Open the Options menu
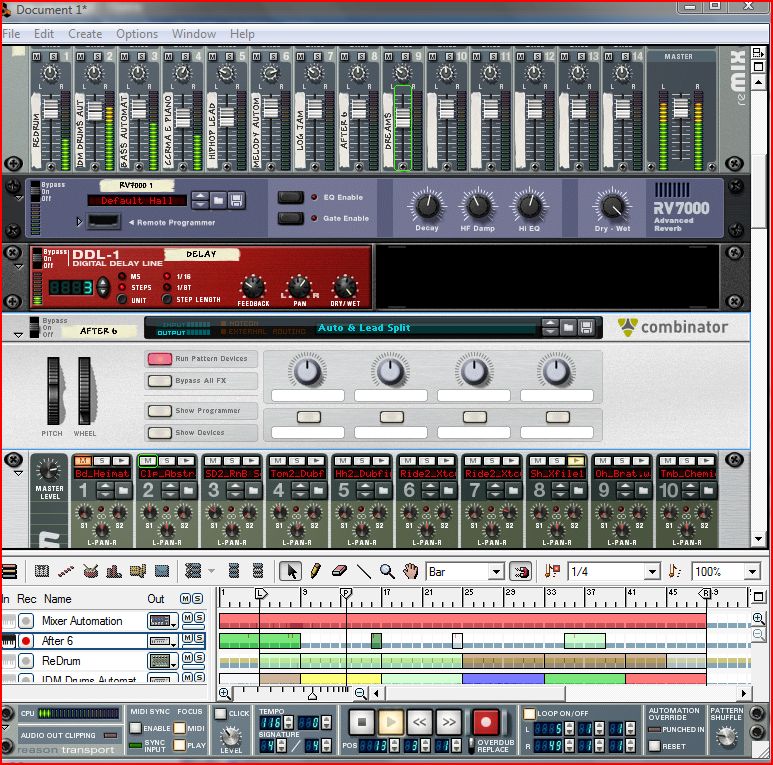773x765 pixels. tap(137, 34)
